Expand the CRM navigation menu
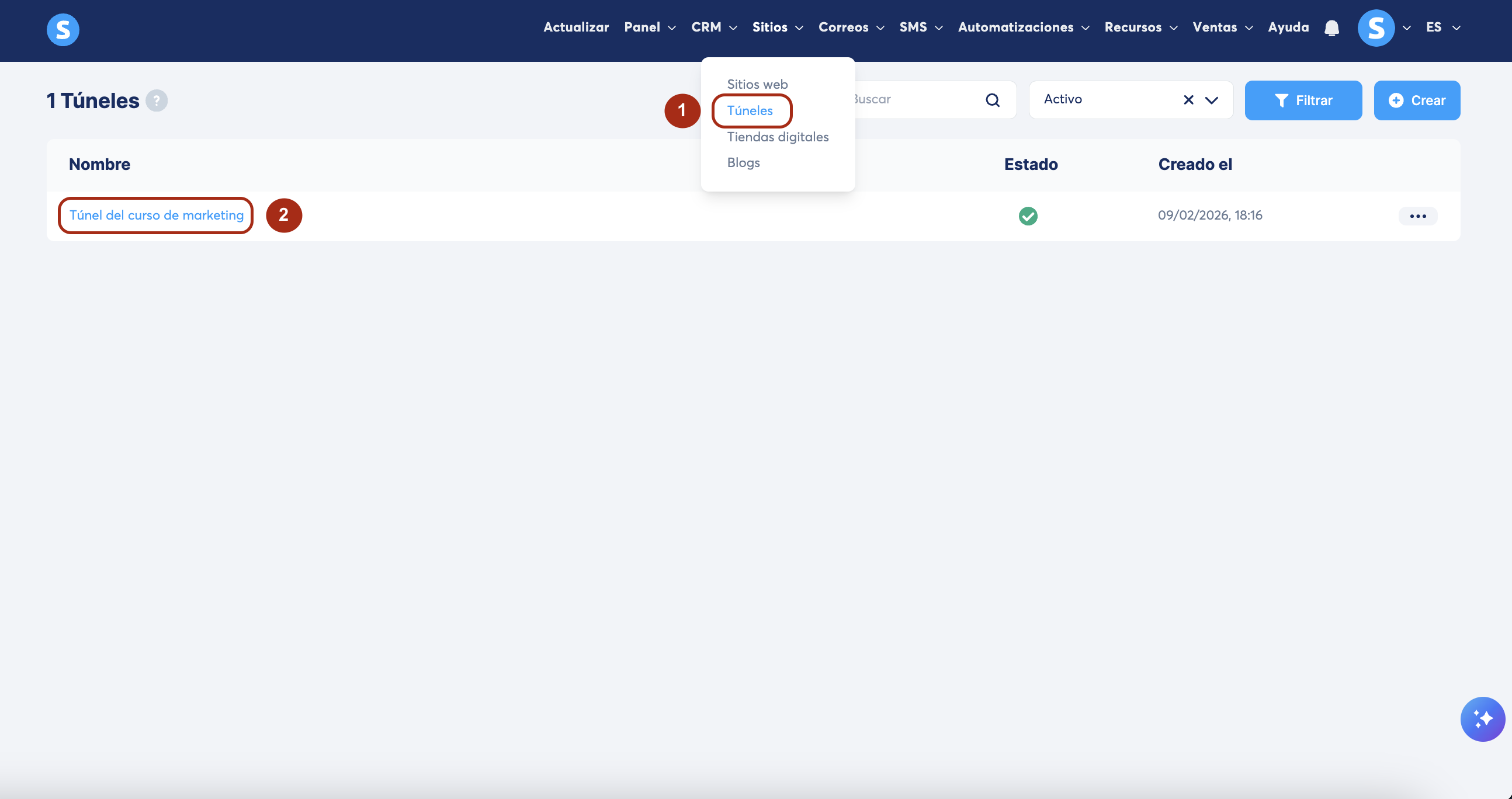1512x799 pixels. pos(713,27)
